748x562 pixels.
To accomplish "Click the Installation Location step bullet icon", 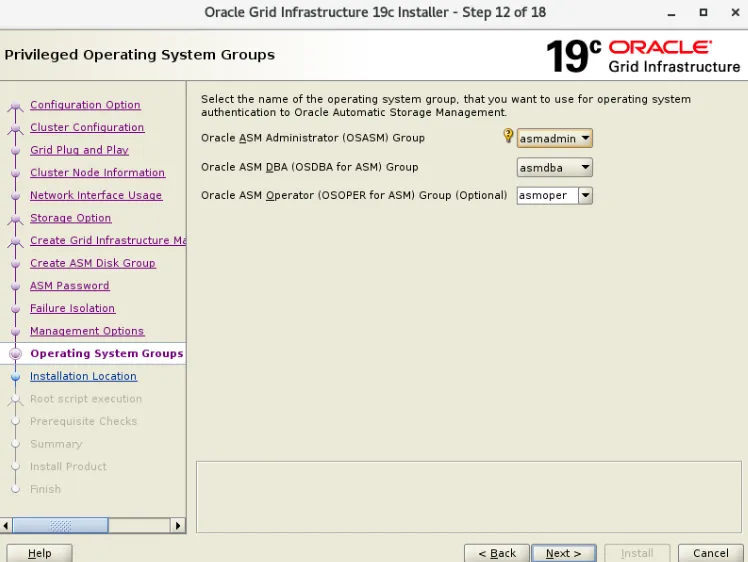I will pyautogui.click(x=15, y=376).
